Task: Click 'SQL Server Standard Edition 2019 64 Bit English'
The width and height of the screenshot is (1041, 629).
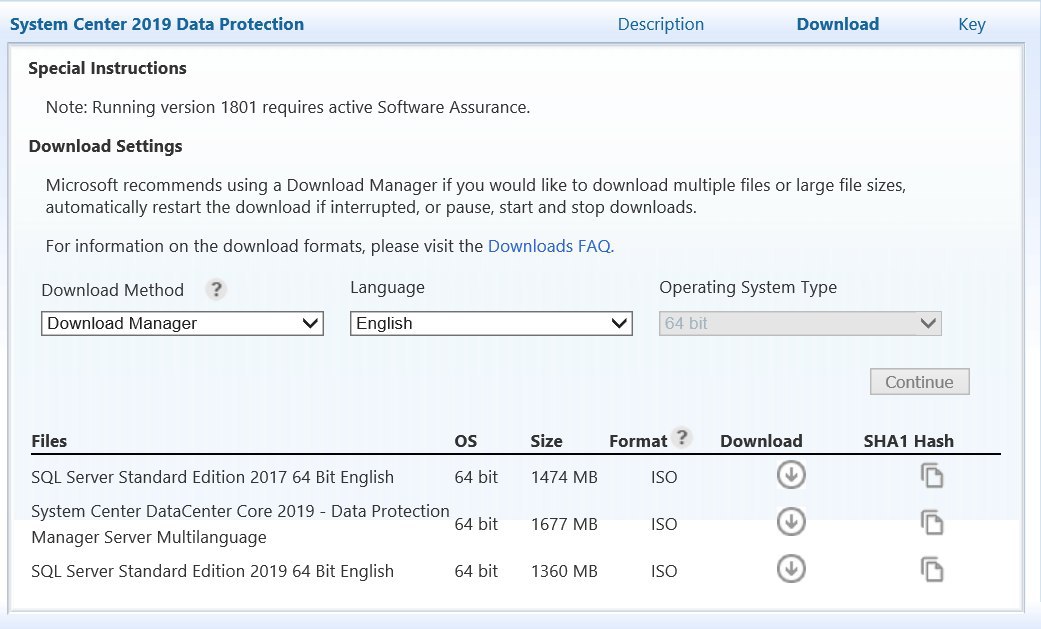Action: coord(212,571)
